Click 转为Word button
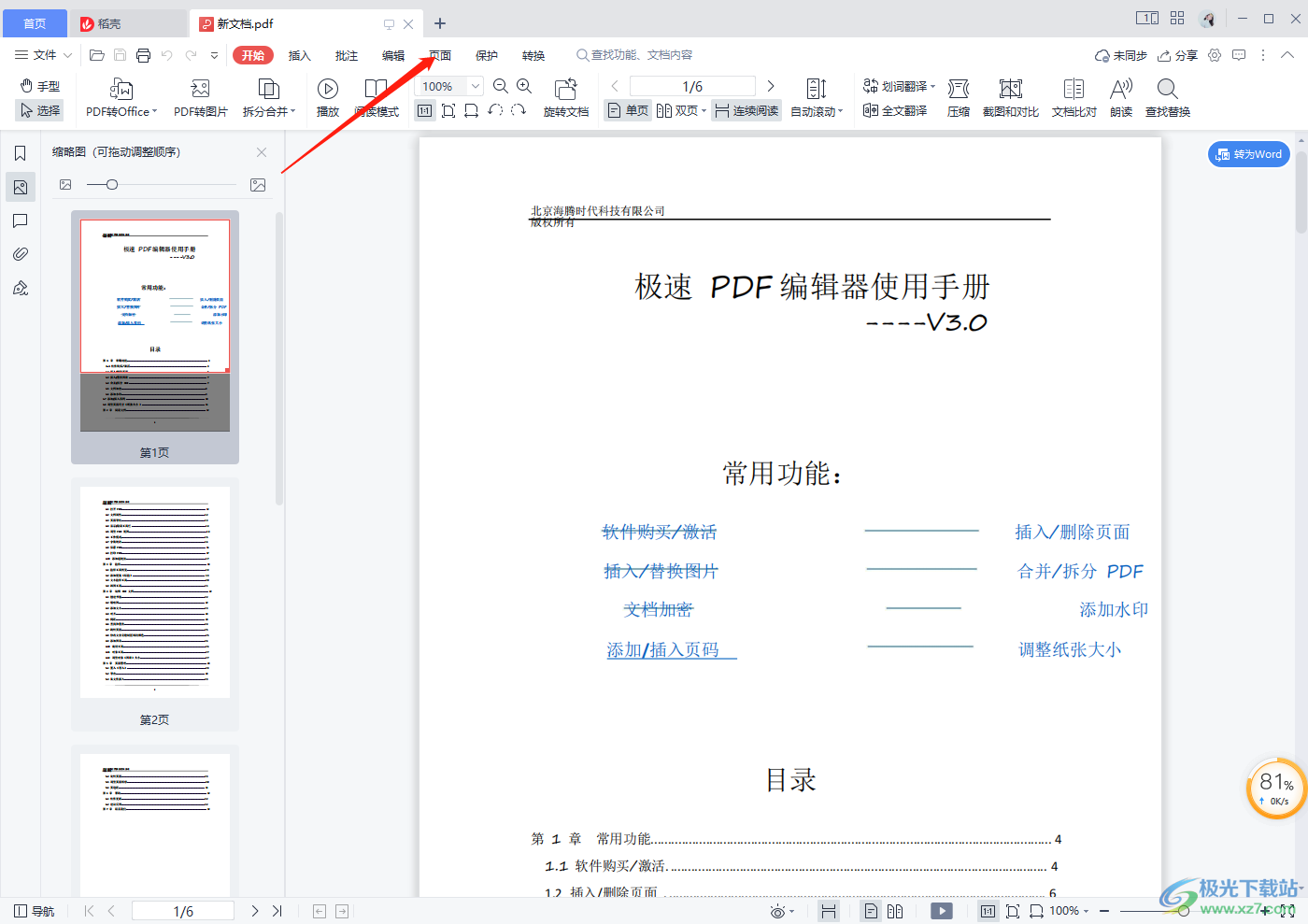Image resolution: width=1308 pixels, height=924 pixels. (1249, 154)
